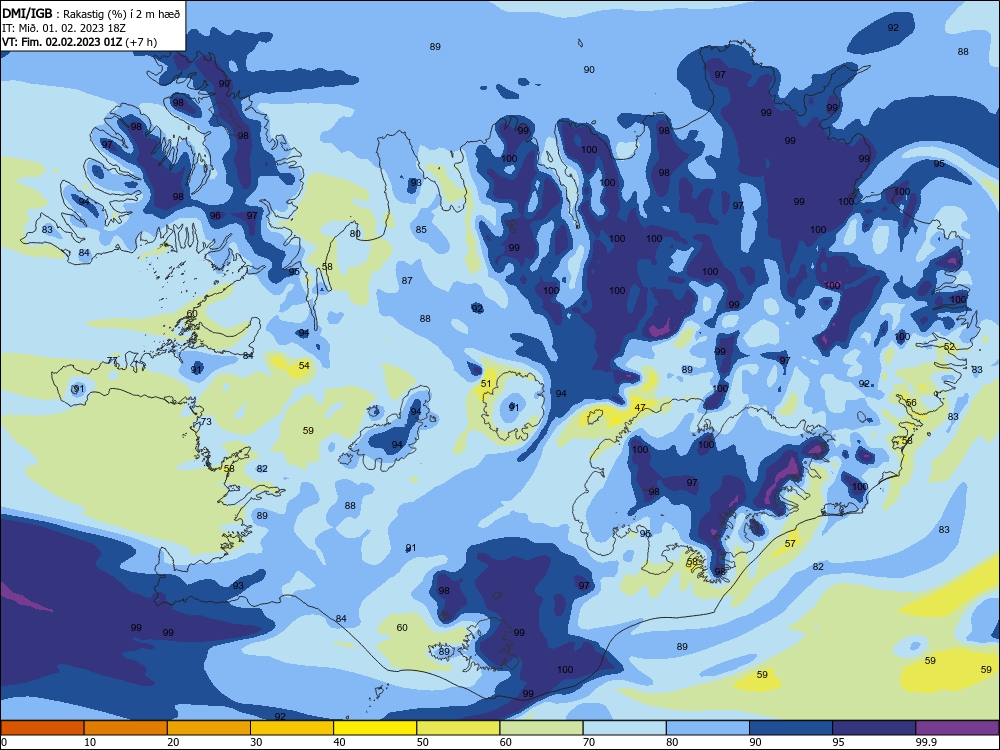Click the value 60 southwest of the dark region
1000x750 pixels.
(x=402, y=628)
